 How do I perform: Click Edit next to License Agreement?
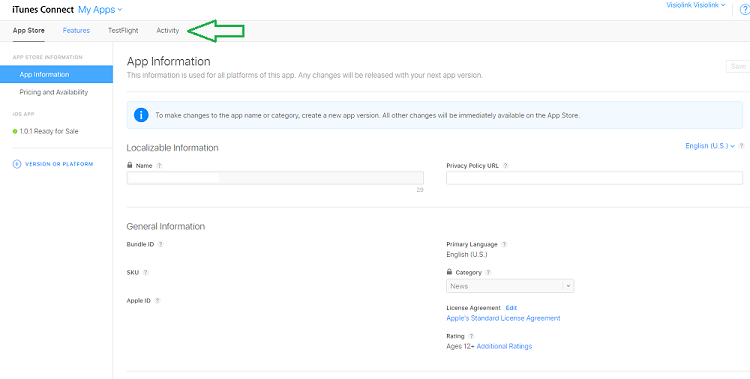511,308
